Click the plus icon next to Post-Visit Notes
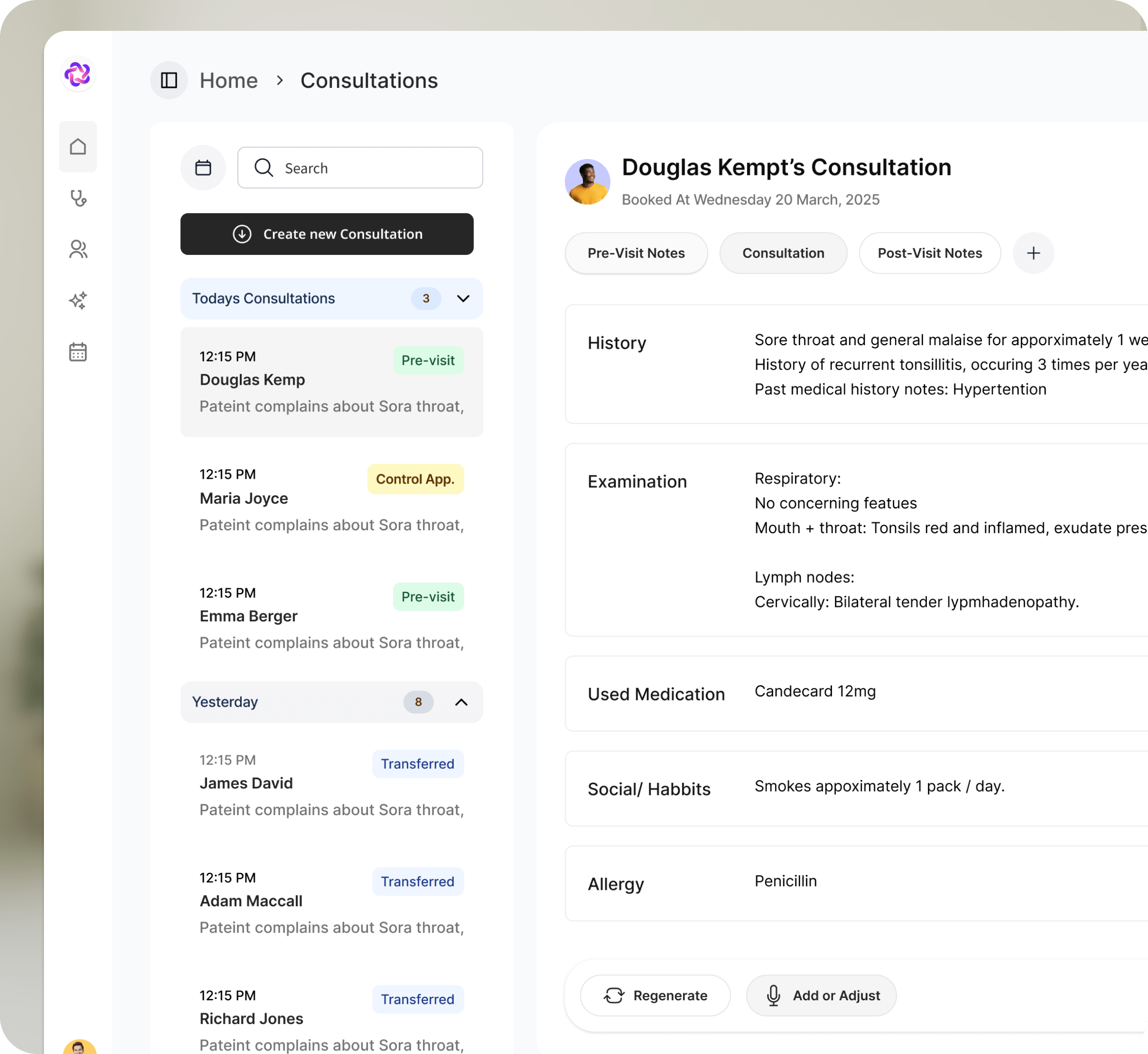This screenshot has width=1148, height=1054. [1033, 253]
